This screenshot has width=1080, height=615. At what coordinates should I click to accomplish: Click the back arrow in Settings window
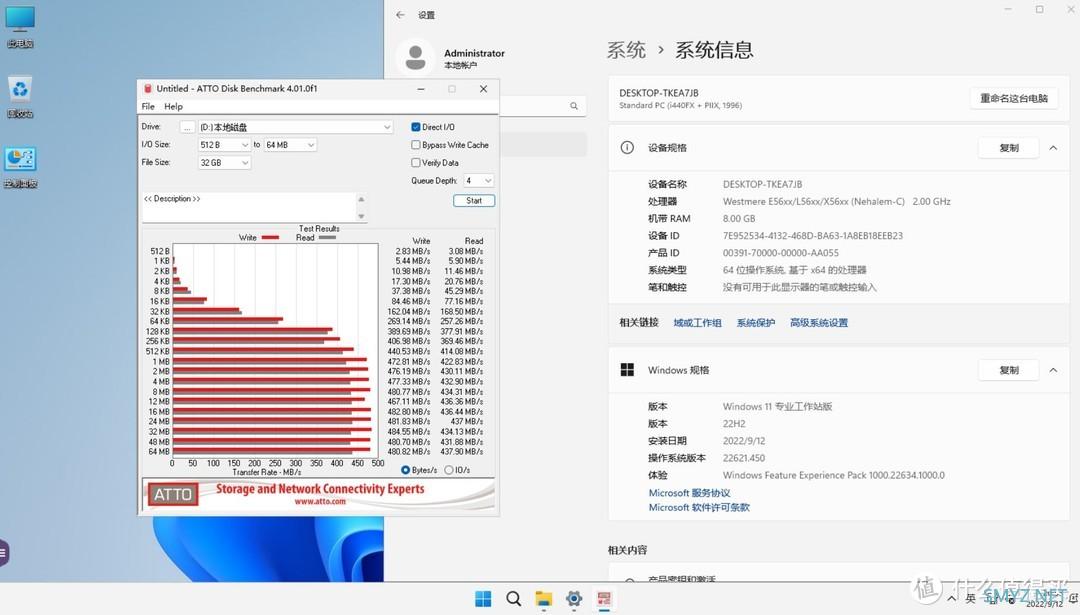click(400, 14)
